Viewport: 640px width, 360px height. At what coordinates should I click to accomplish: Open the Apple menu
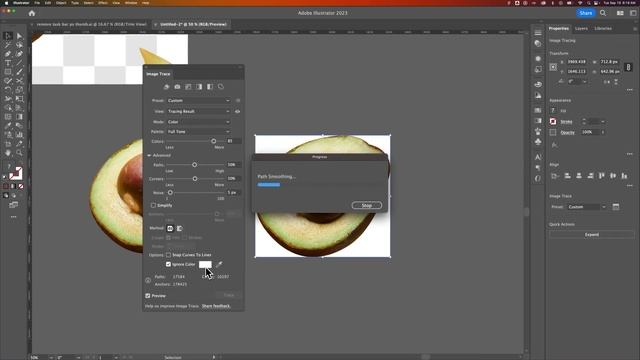click(x=6, y=3)
